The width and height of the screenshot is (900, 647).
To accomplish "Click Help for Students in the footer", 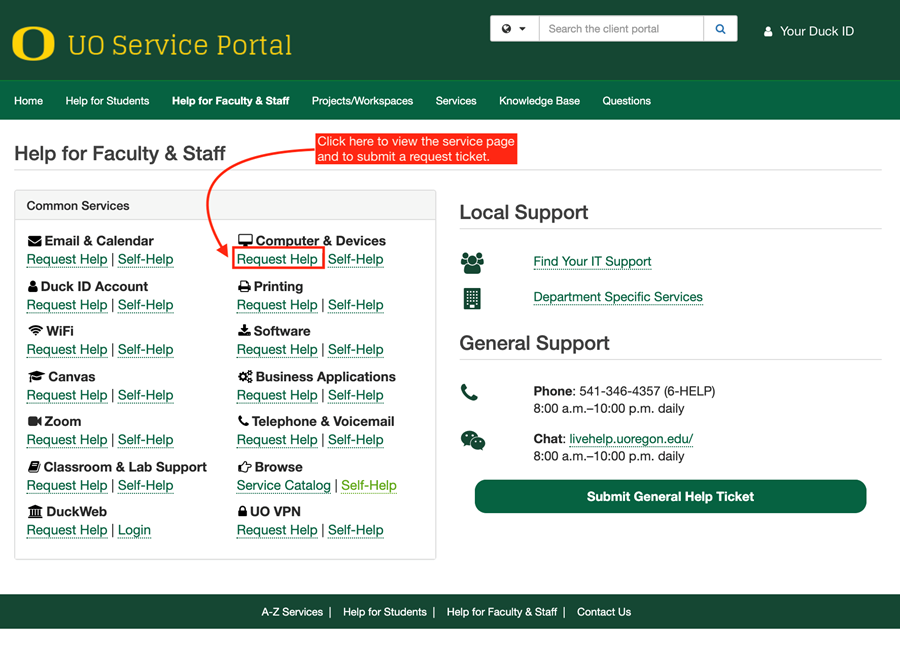I will (385, 612).
